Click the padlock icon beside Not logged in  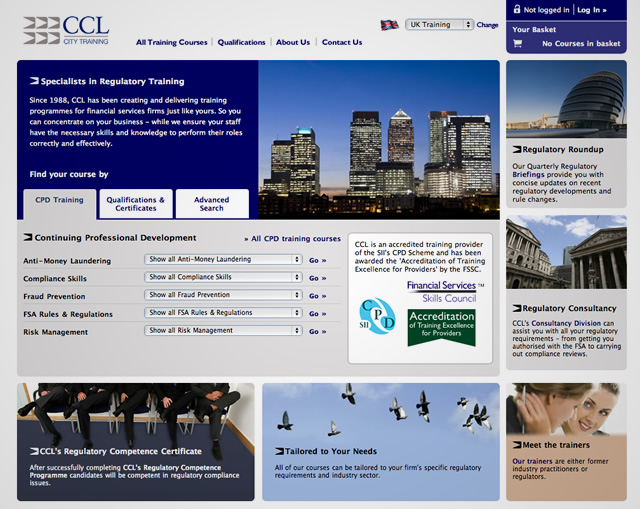point(517,9)
